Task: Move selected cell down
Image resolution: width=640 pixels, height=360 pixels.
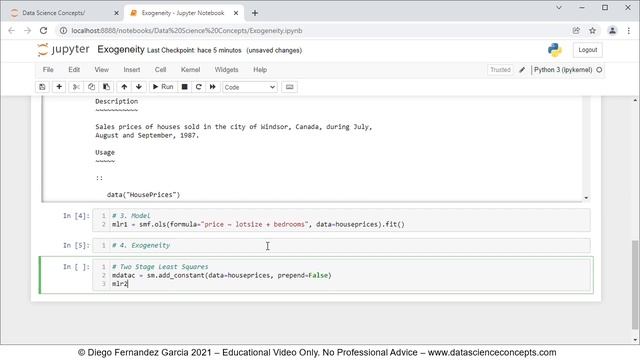Action: point(139,87)
